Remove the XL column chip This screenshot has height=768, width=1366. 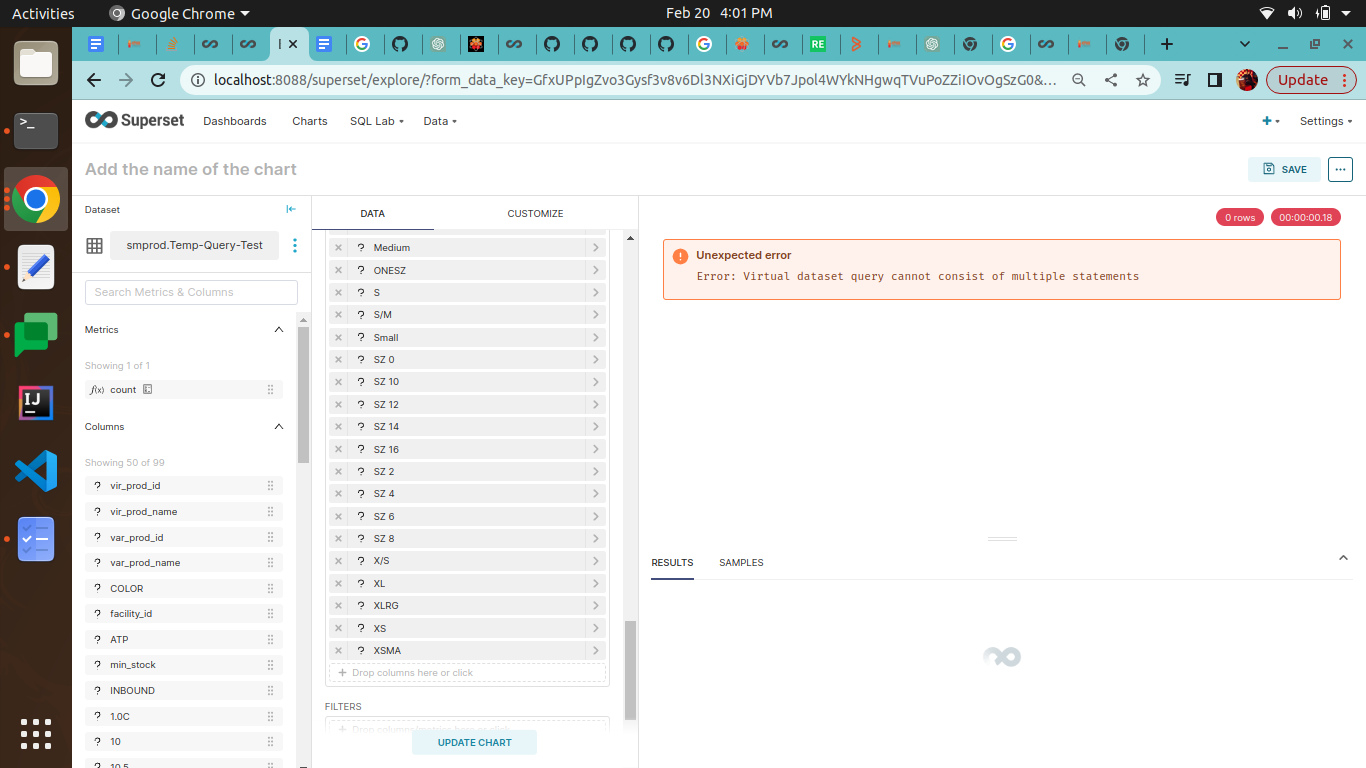click(338, 583)
